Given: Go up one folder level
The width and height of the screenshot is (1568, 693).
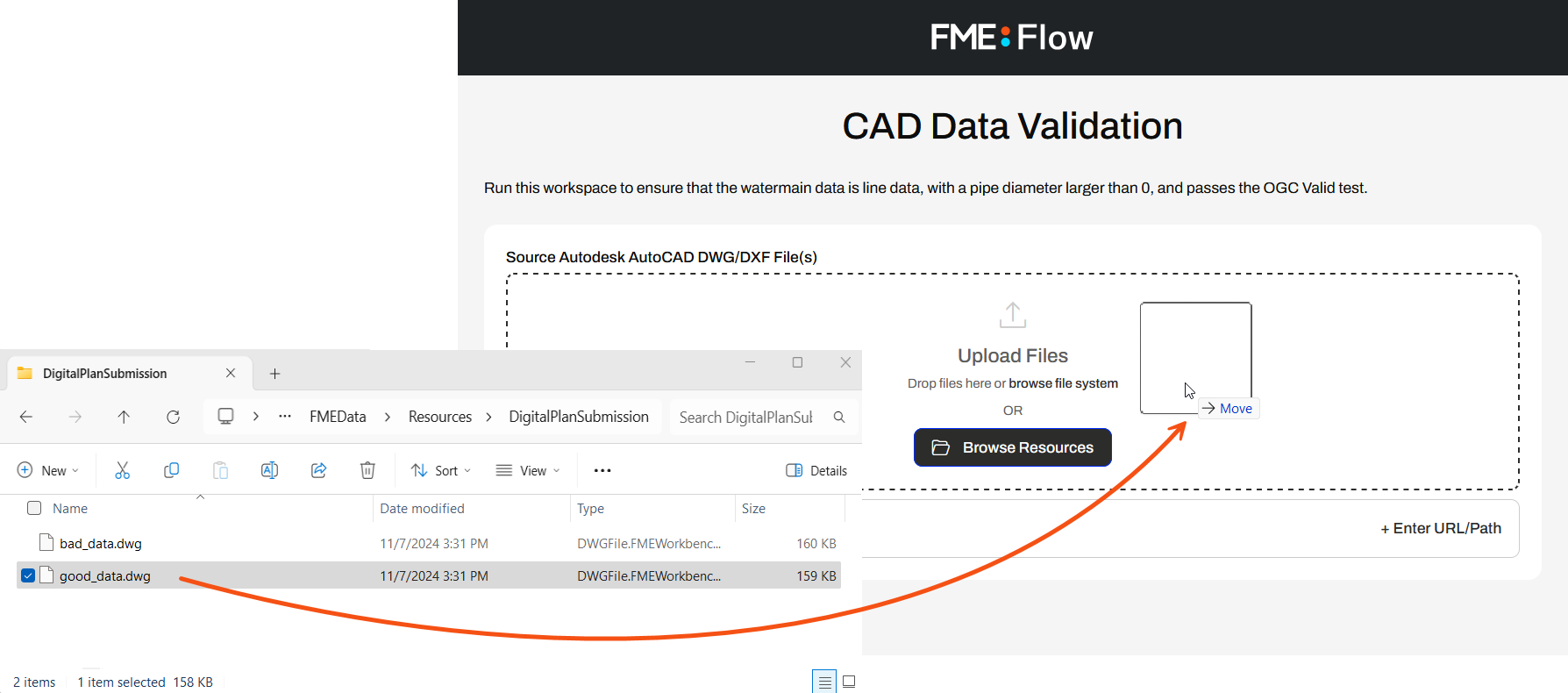Looking at the screenshot, I should coord(124,417).
